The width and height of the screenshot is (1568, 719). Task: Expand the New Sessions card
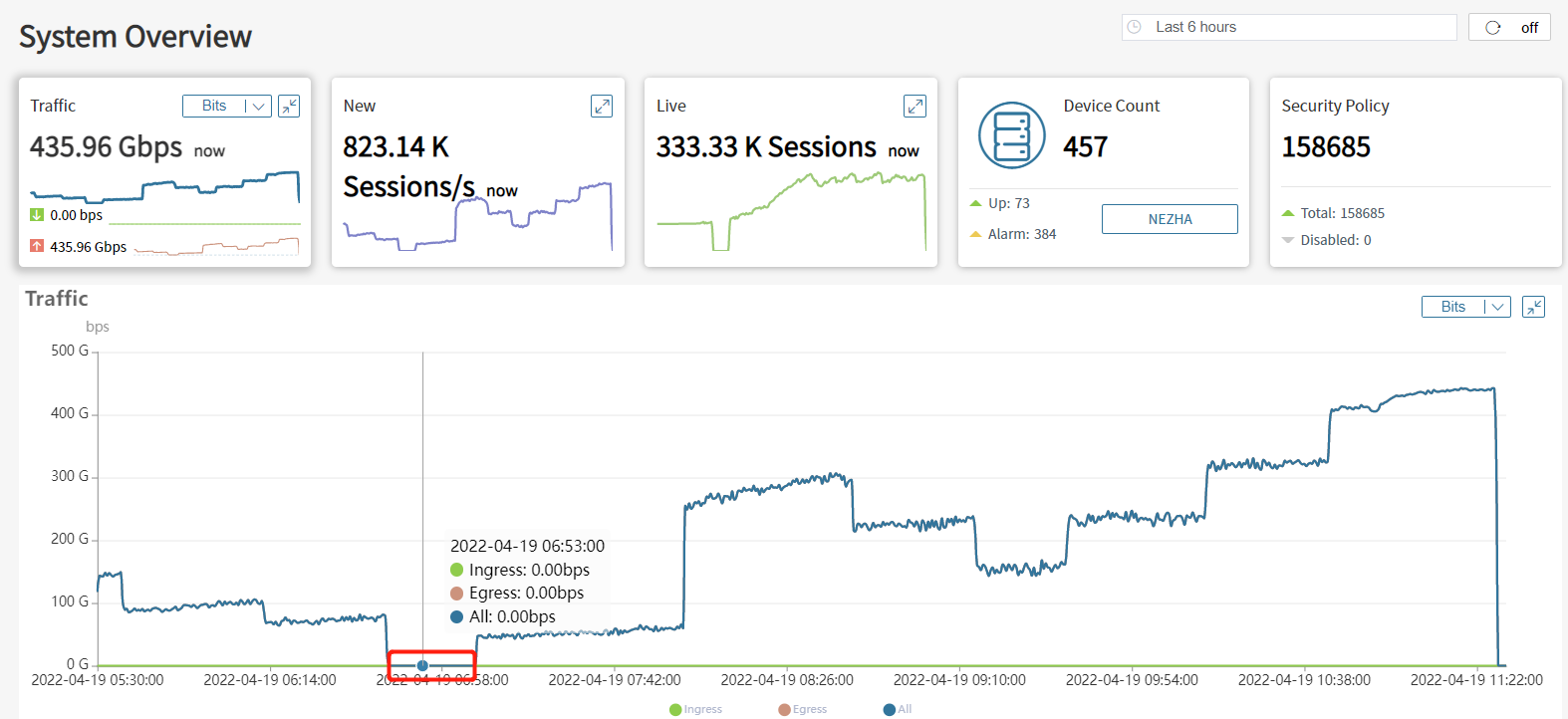602,106
